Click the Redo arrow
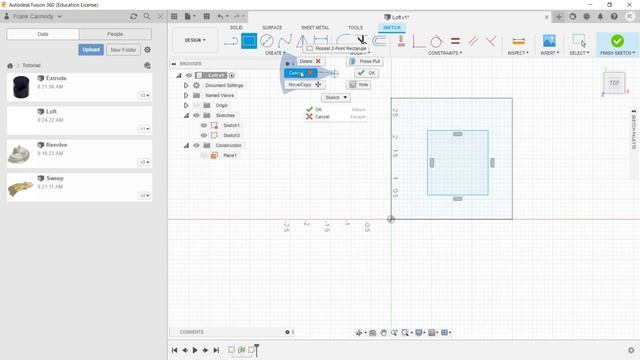Screen dimensions: 640x360 pos(237,16)
